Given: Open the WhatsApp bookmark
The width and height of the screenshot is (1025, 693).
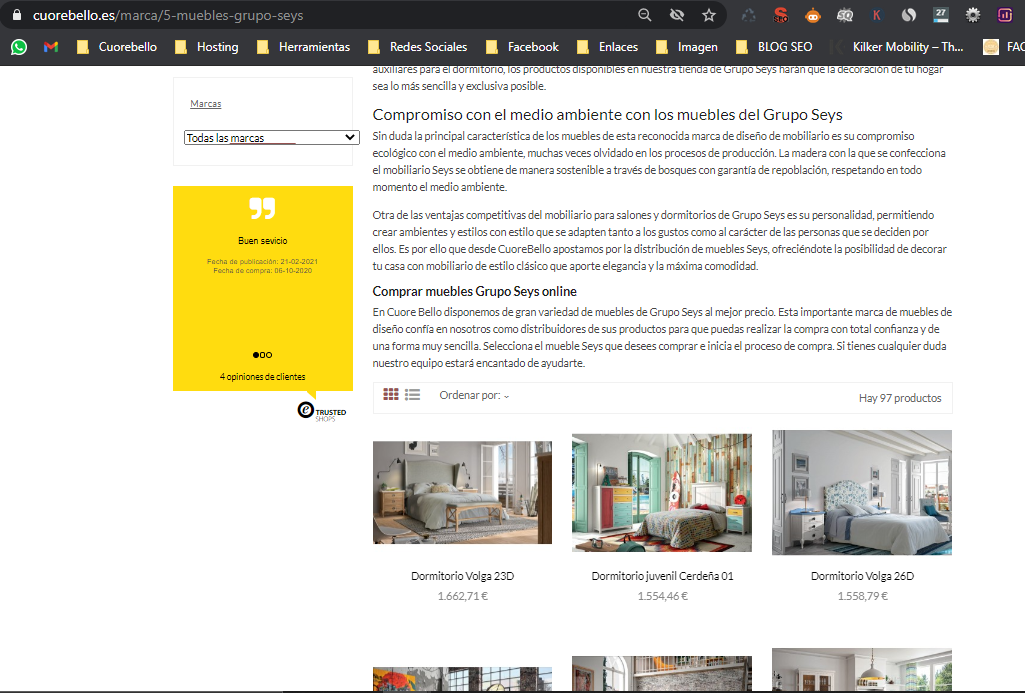Looking at the screenshot, I should click(x=19, y=47).
